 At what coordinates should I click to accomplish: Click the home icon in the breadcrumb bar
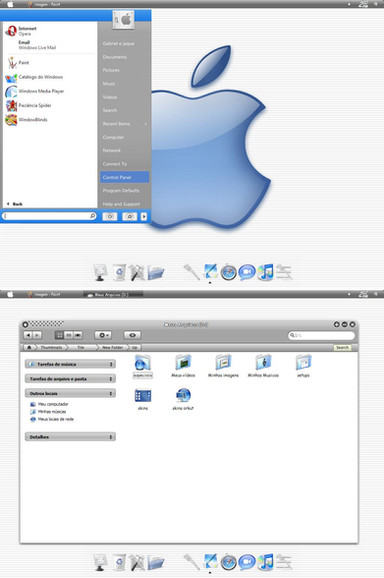[x=29, y=347]
